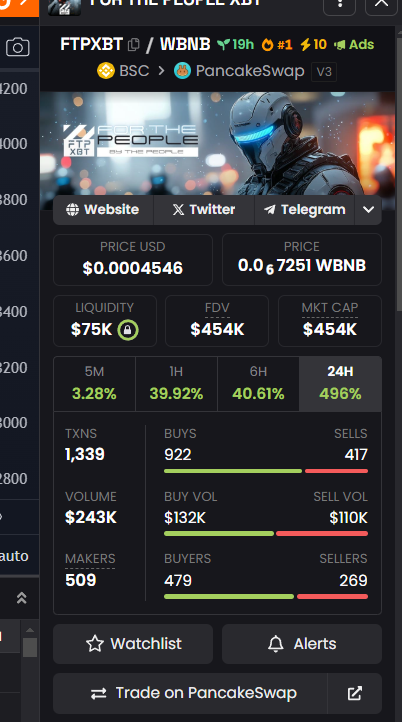
Task: Click the buyers versus sellers ratio bar
Action: pos(266,596)
